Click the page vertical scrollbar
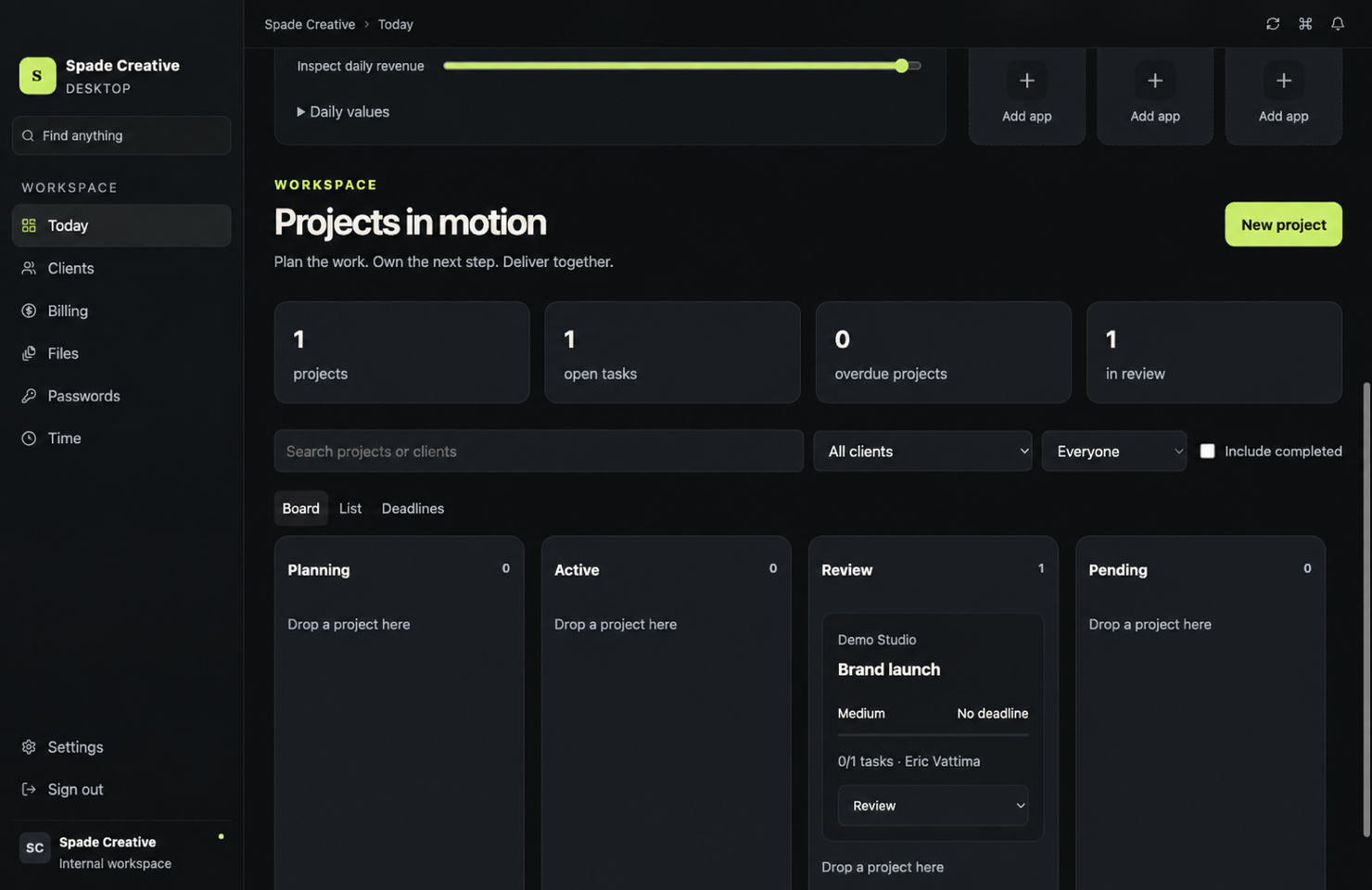This screenshot has height=890, width=1372. (1366, 609)
